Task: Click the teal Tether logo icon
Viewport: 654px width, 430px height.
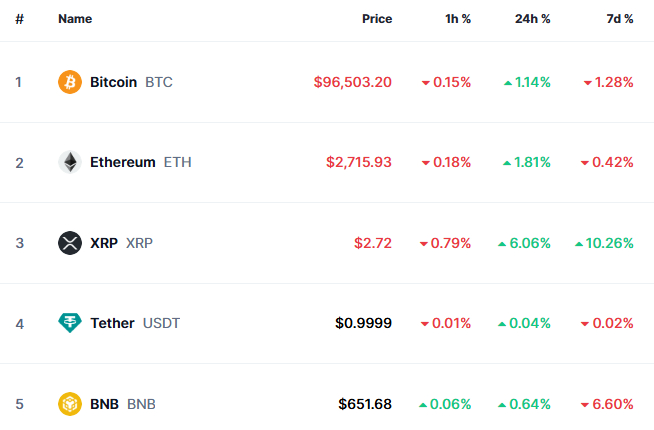Action: click(70, 323)
